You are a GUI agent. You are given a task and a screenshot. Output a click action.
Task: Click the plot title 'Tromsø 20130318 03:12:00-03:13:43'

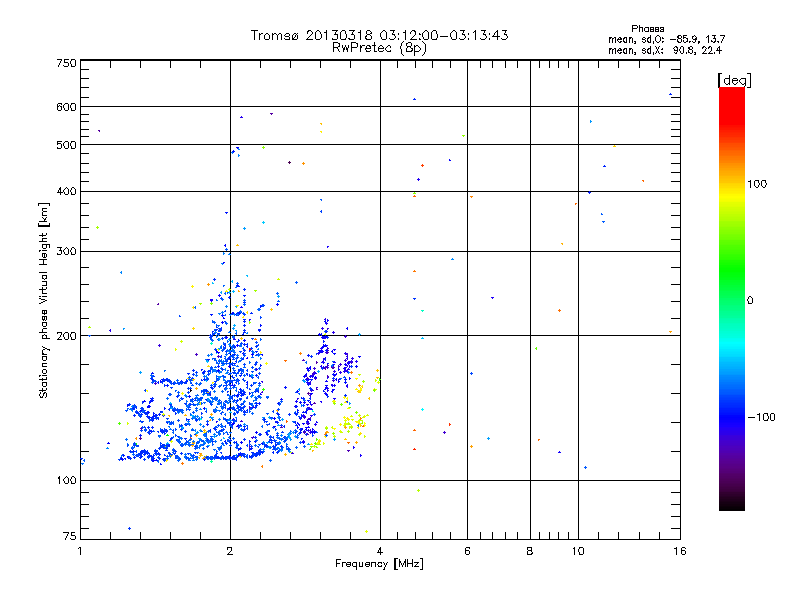379,35
